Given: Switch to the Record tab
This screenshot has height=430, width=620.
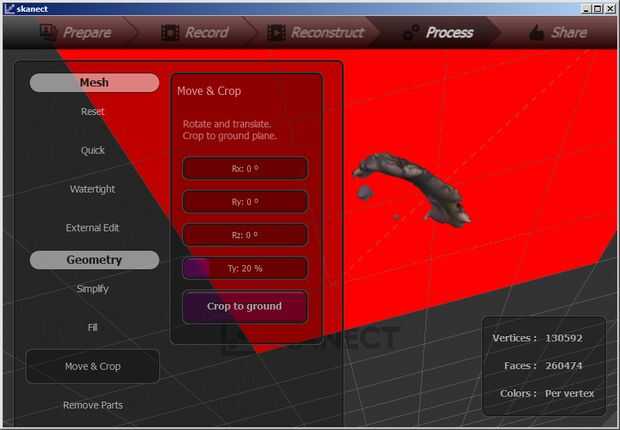Looking at the screenshot, I should click(x=195, y=32).
